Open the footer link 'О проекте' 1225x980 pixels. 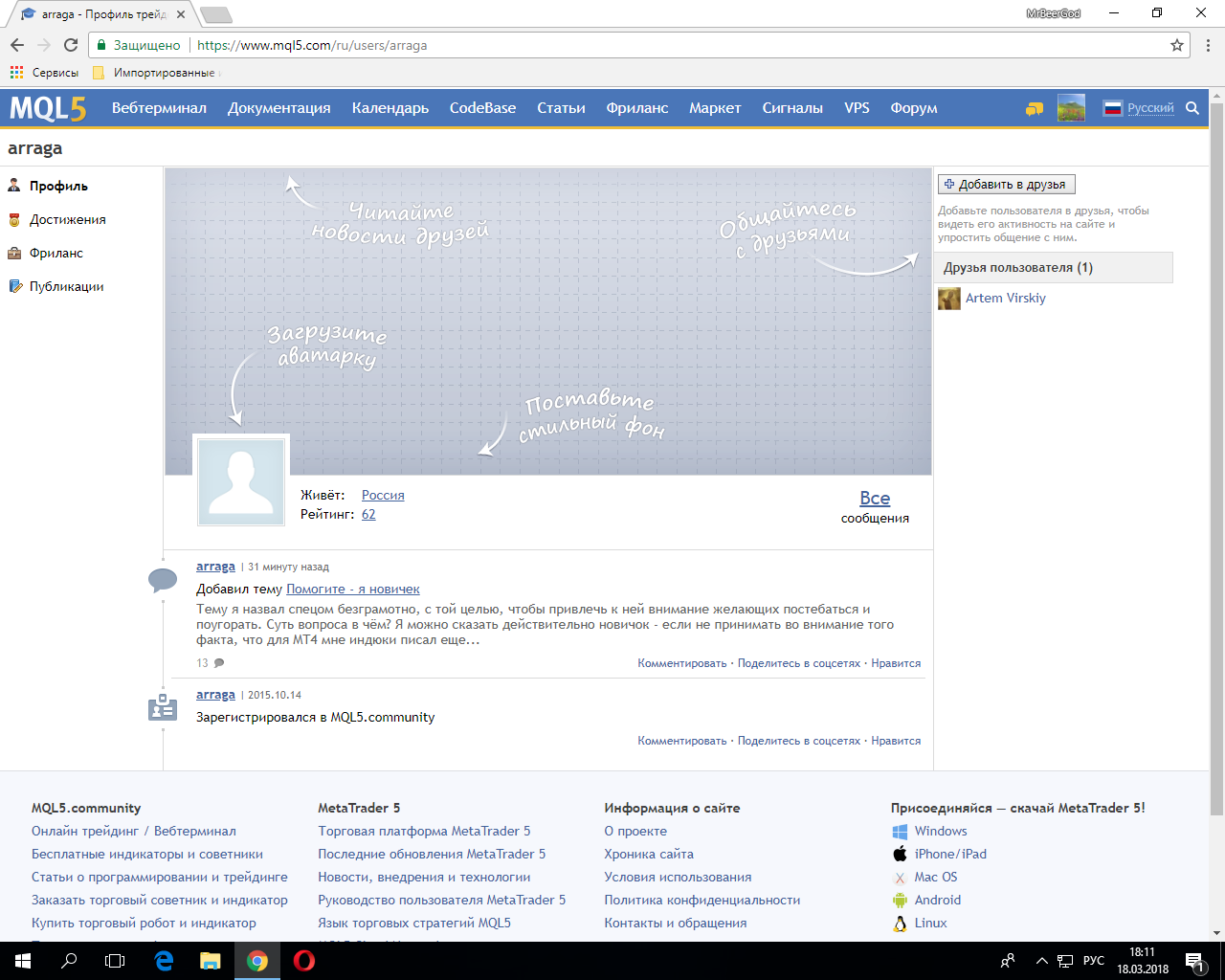click(635, 832)
